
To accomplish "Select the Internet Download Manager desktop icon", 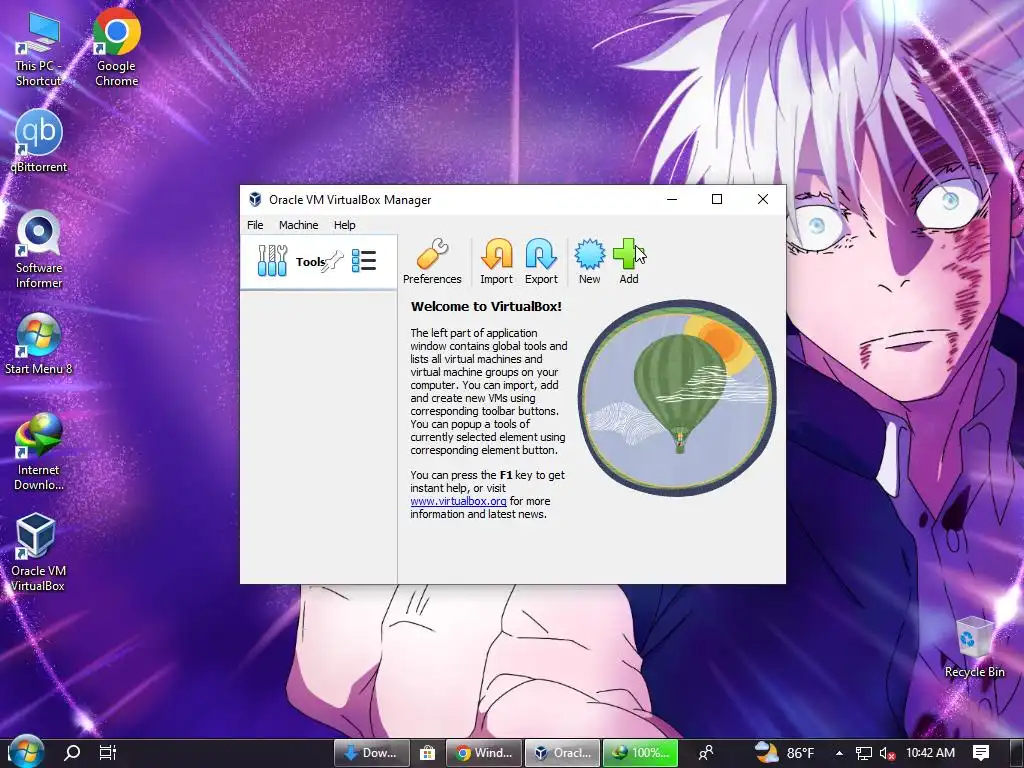I will coord(39,452).
